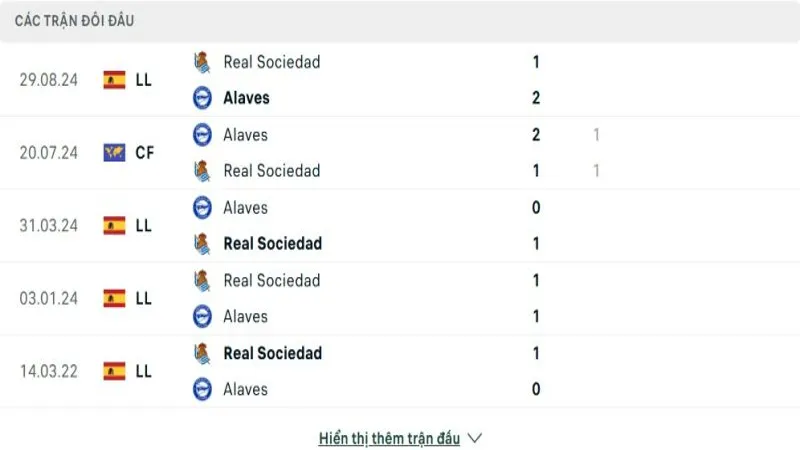Click the "CÁC TRẬN ĐỐI ĐẦU" section header
This screenshot has height=450, width=800.
(x=75, y=20)
